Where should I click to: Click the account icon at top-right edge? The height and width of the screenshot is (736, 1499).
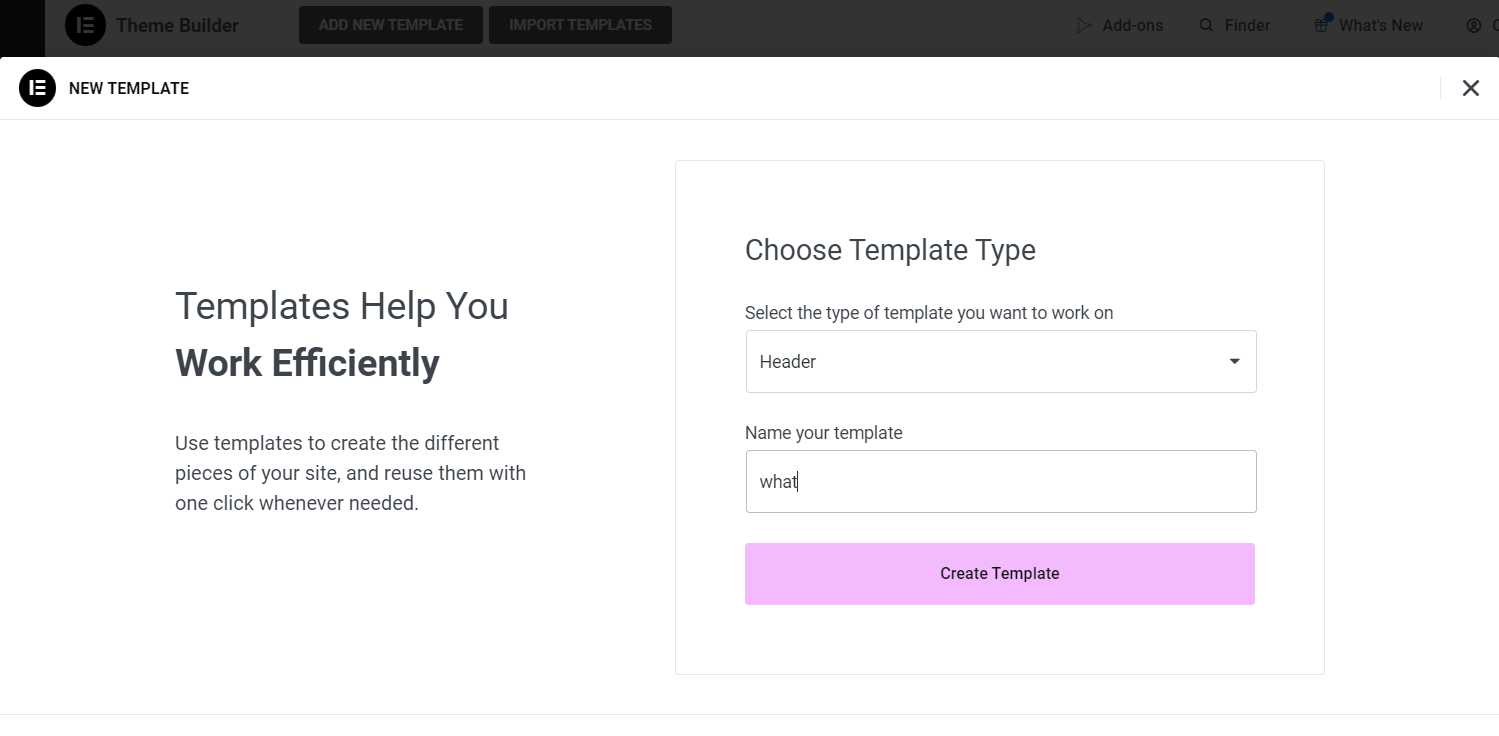tap(1474, 25)
